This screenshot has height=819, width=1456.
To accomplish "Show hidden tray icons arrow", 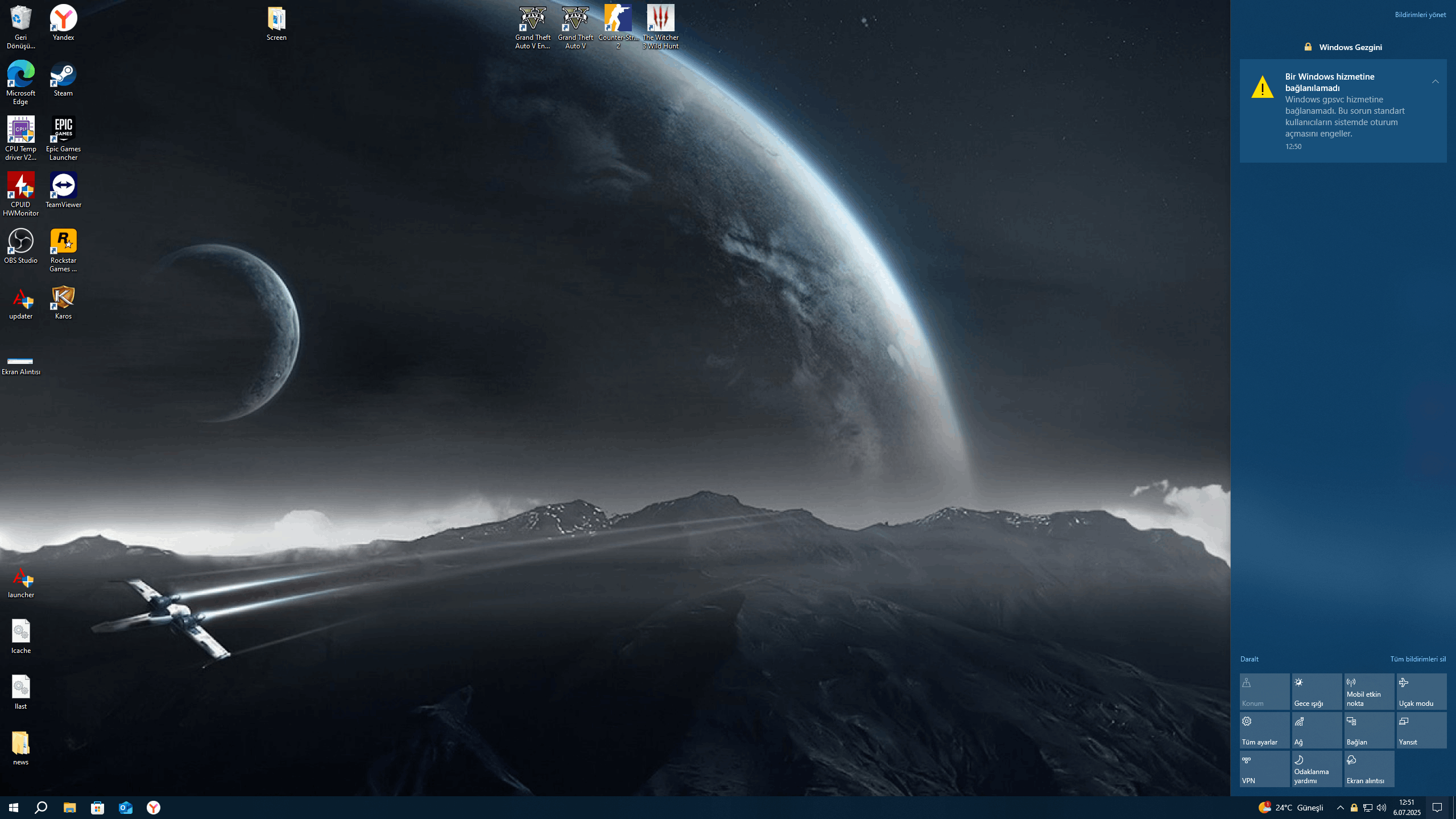I will coord(1340,808).
